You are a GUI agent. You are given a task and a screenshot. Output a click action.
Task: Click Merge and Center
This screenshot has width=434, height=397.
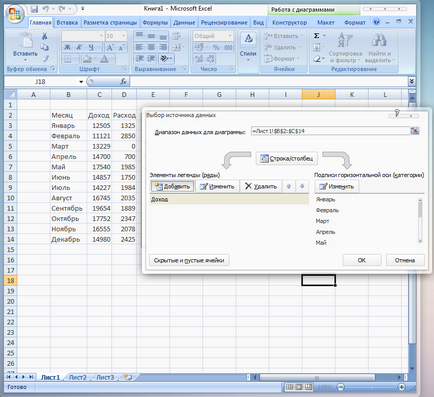pyautogui.click(x=176, y=47)
